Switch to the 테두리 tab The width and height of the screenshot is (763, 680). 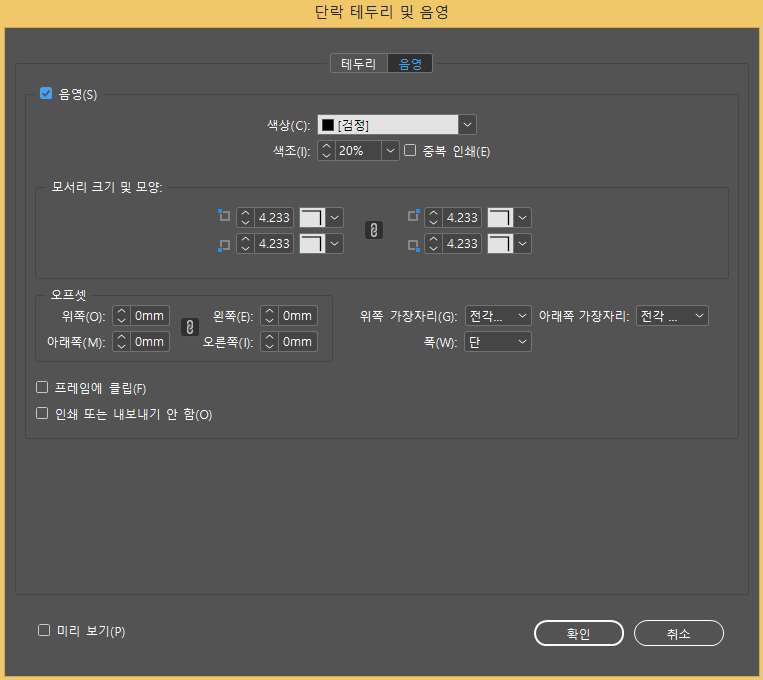point(358,64)
